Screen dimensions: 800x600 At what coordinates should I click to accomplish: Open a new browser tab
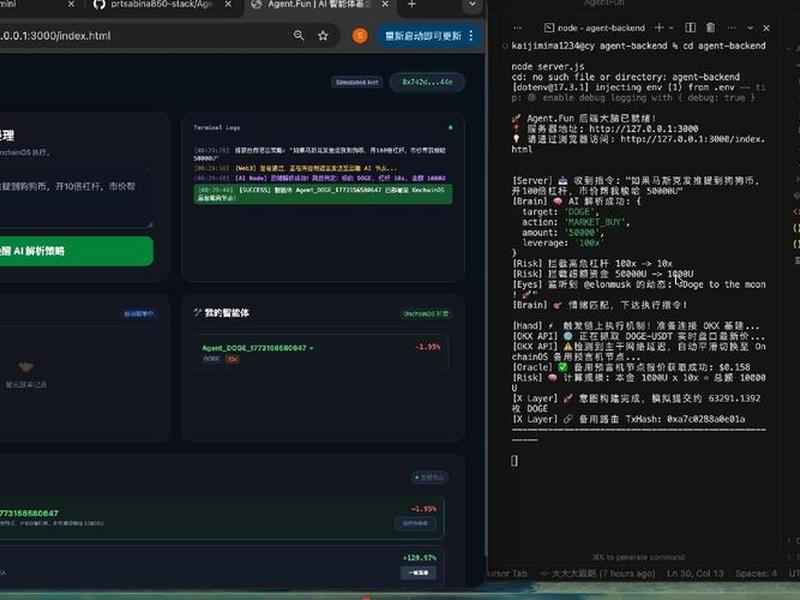click(412, 4)
